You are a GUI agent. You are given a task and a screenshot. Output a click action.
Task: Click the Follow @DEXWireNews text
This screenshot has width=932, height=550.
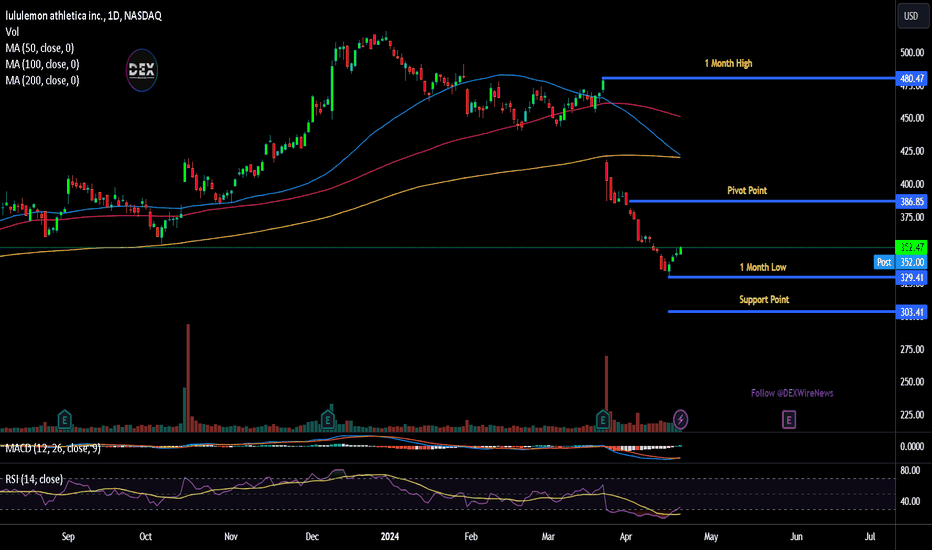pos(792,393)
